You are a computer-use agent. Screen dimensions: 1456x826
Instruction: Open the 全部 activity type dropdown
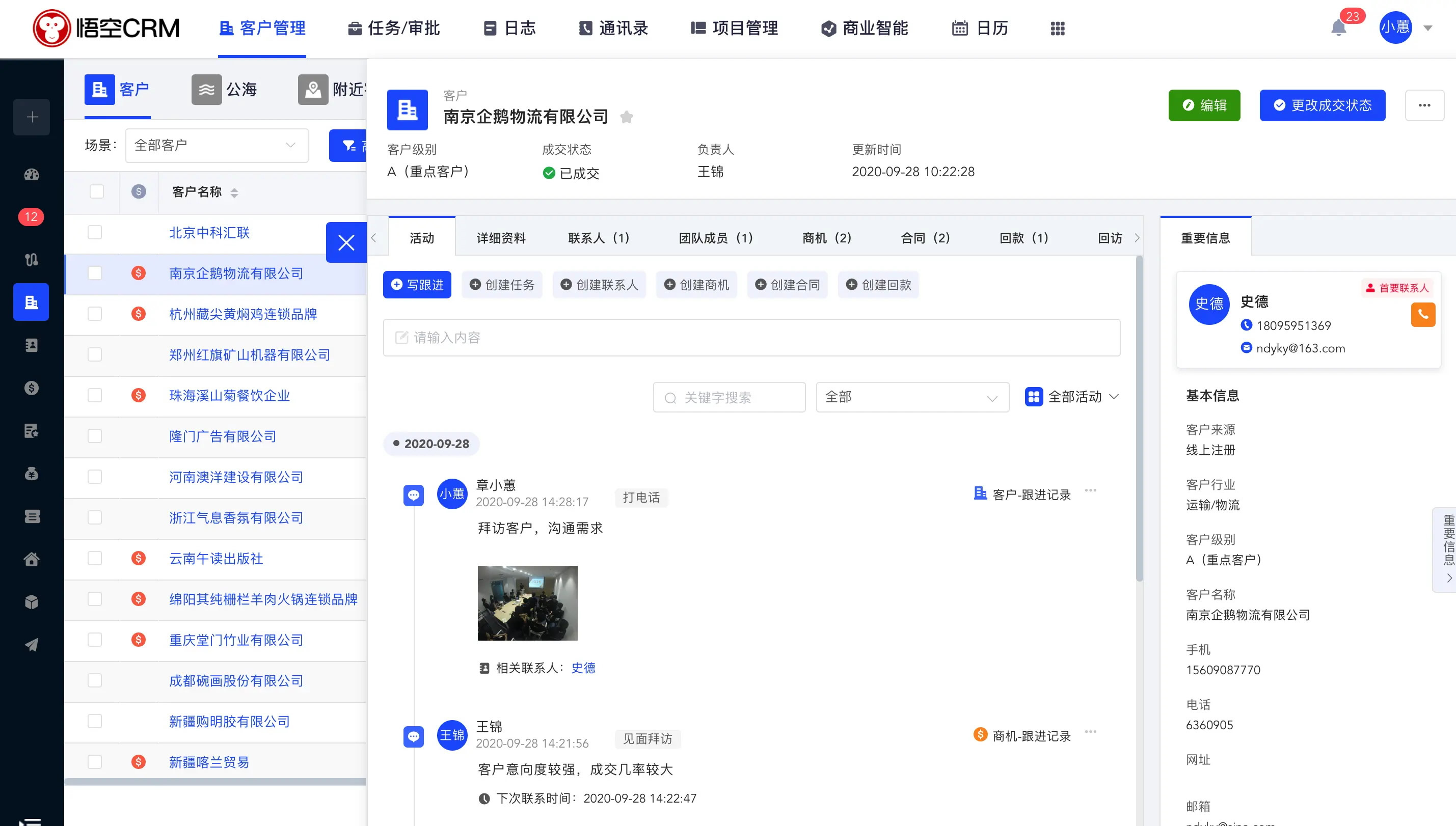pos(911,397)
